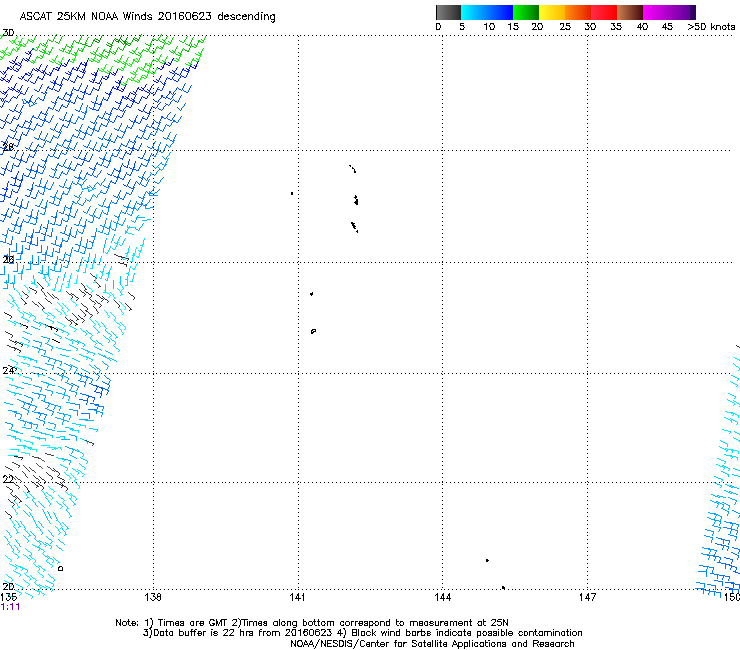The width and height of the screenshot is (740, 650).
Task: Click longitude axis label '147'
Action: [x=588, y=597]
